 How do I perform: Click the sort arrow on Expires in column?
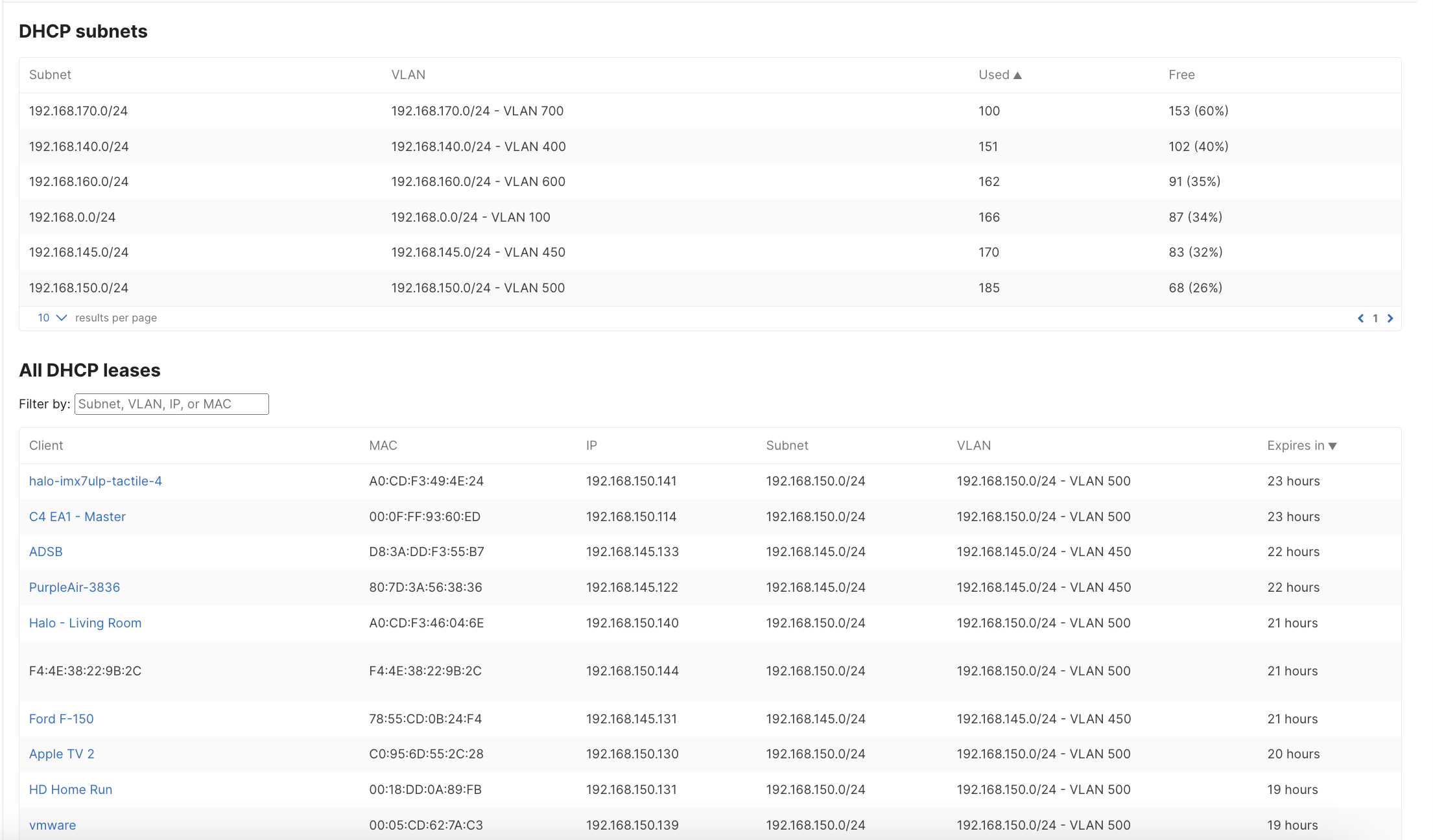[x=1332, y=445]
